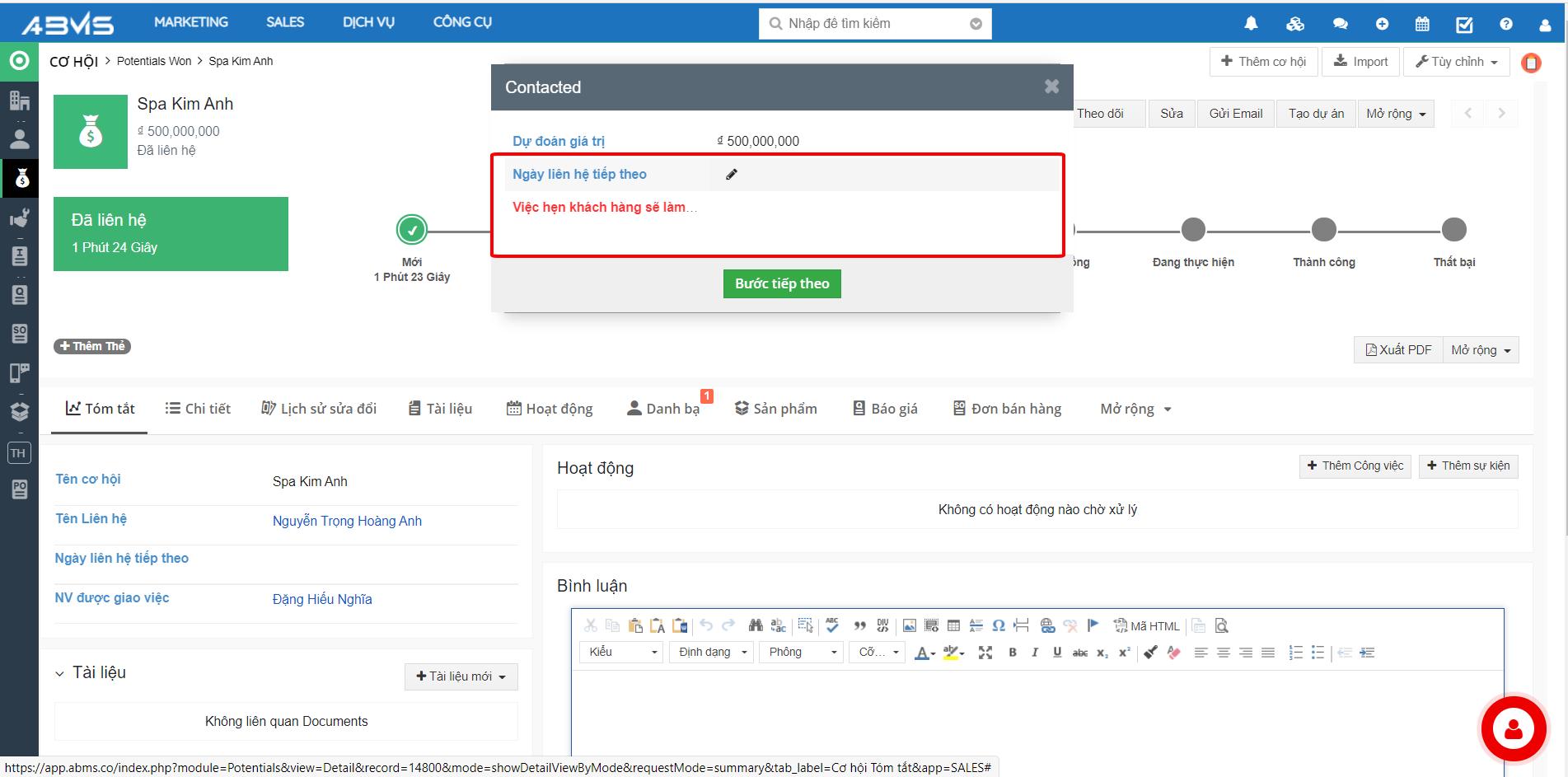The height and width of the screenshot is (777, 1568).
Task: Click the Thành công stage marker
Action: pyautogui.click(x=1323, y=230)
